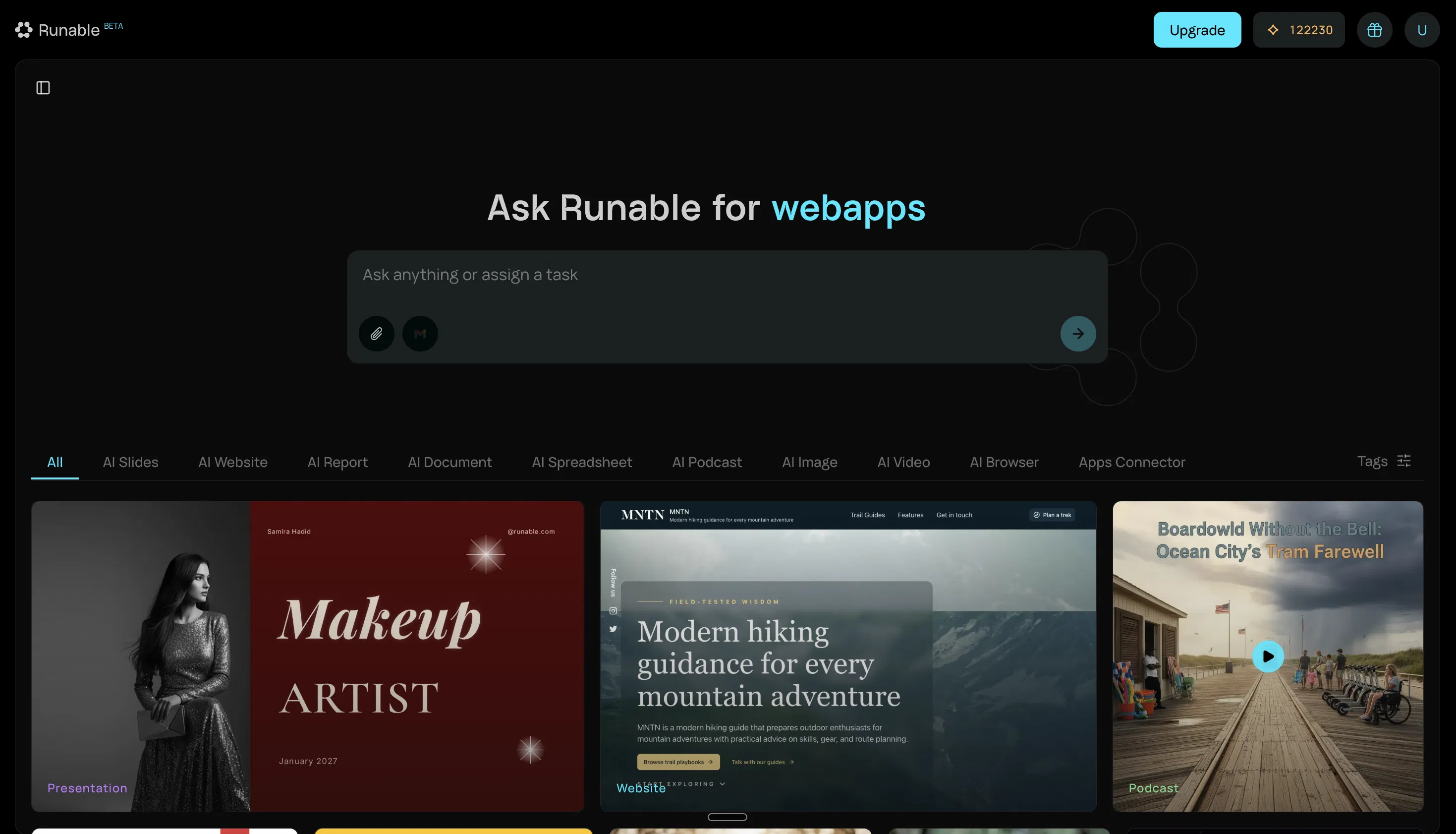Open the user avatar menu

coord(1422,30)
